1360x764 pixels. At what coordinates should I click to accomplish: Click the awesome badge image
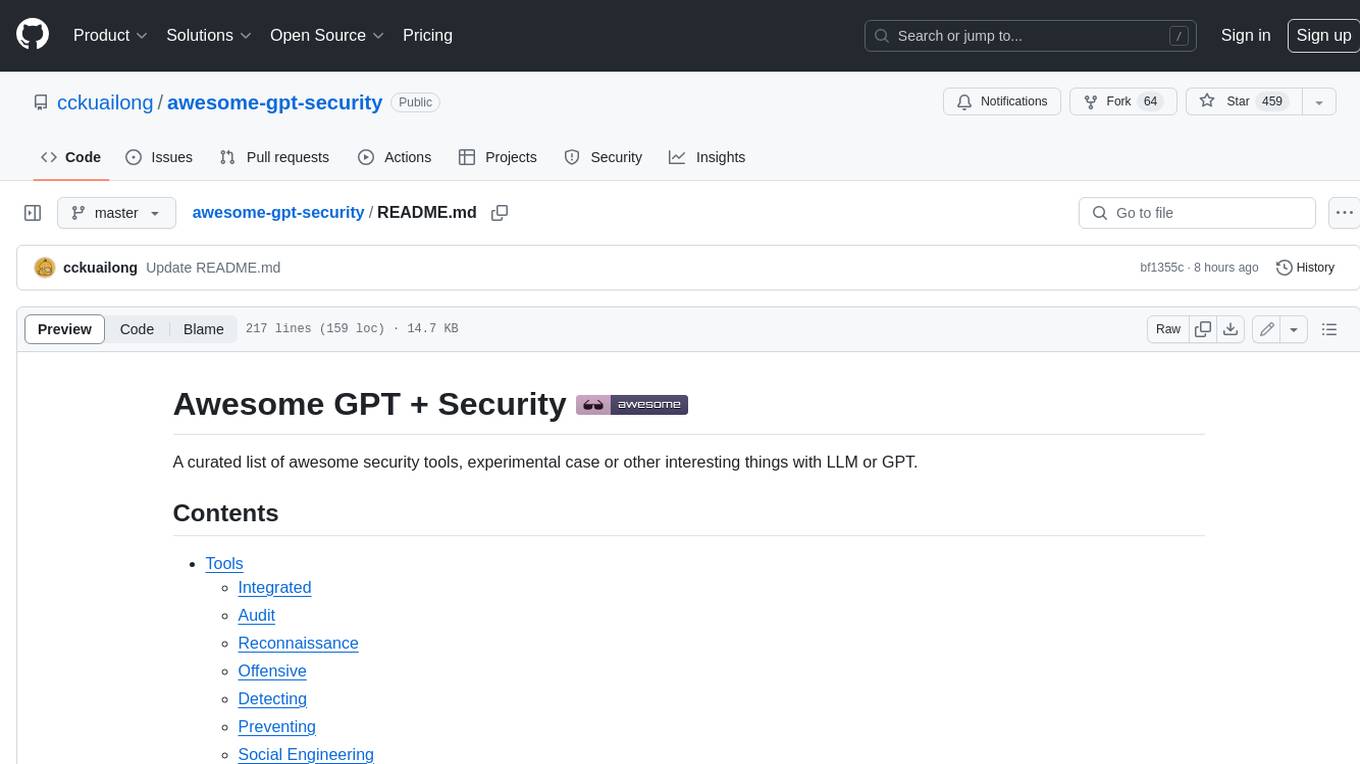point(632,404)
